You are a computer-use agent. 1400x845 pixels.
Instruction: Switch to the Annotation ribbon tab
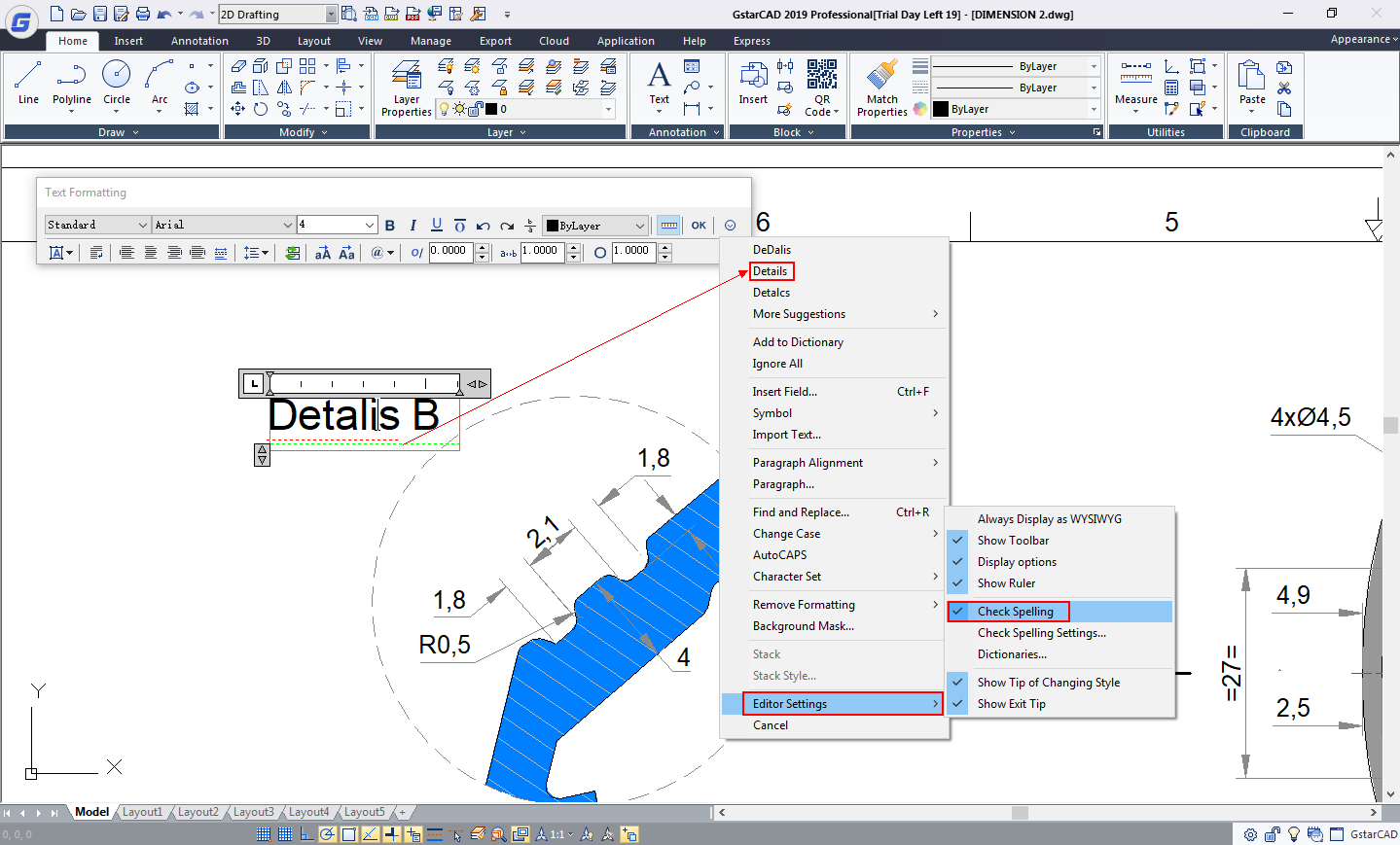point(199,41)
